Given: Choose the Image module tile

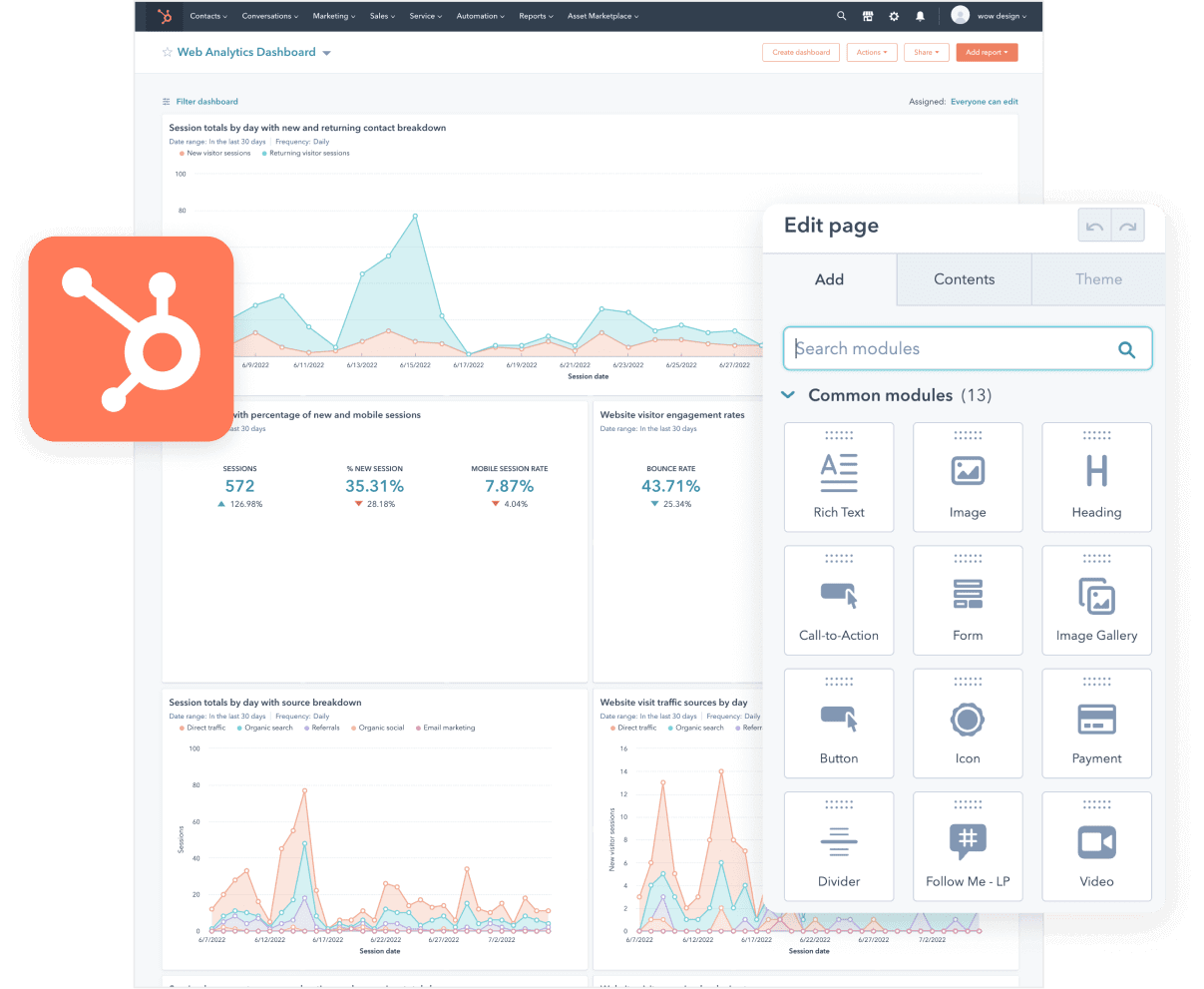Looking at the screenshot, I should click(x=968, y=477).
